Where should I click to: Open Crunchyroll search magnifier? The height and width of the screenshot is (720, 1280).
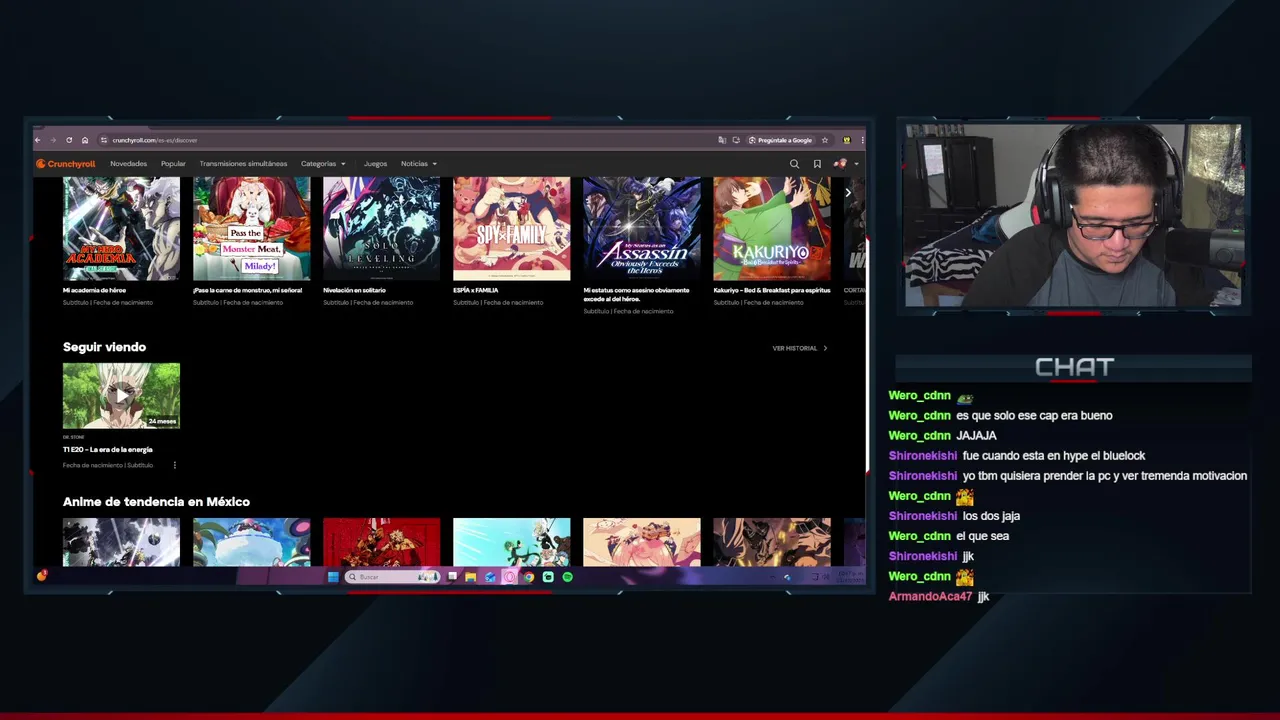point(794,164)
